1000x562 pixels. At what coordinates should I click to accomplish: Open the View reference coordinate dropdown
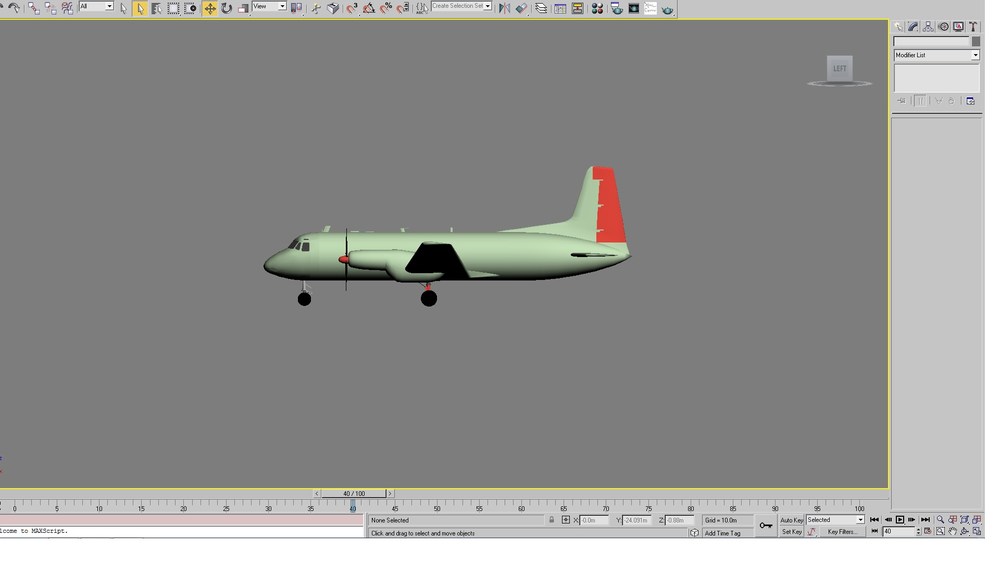[x=269, y=6]
